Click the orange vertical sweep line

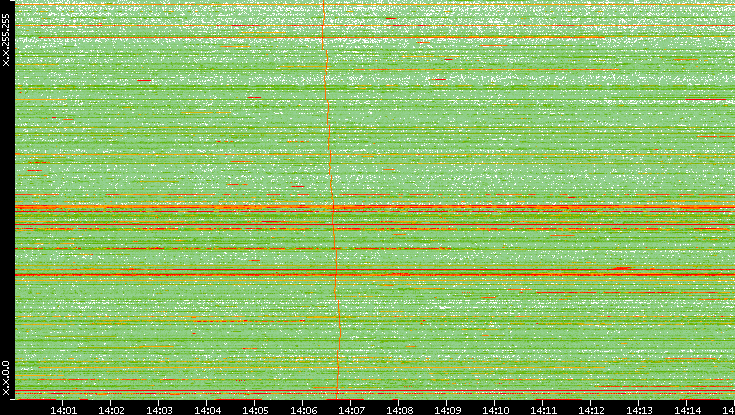330,199
